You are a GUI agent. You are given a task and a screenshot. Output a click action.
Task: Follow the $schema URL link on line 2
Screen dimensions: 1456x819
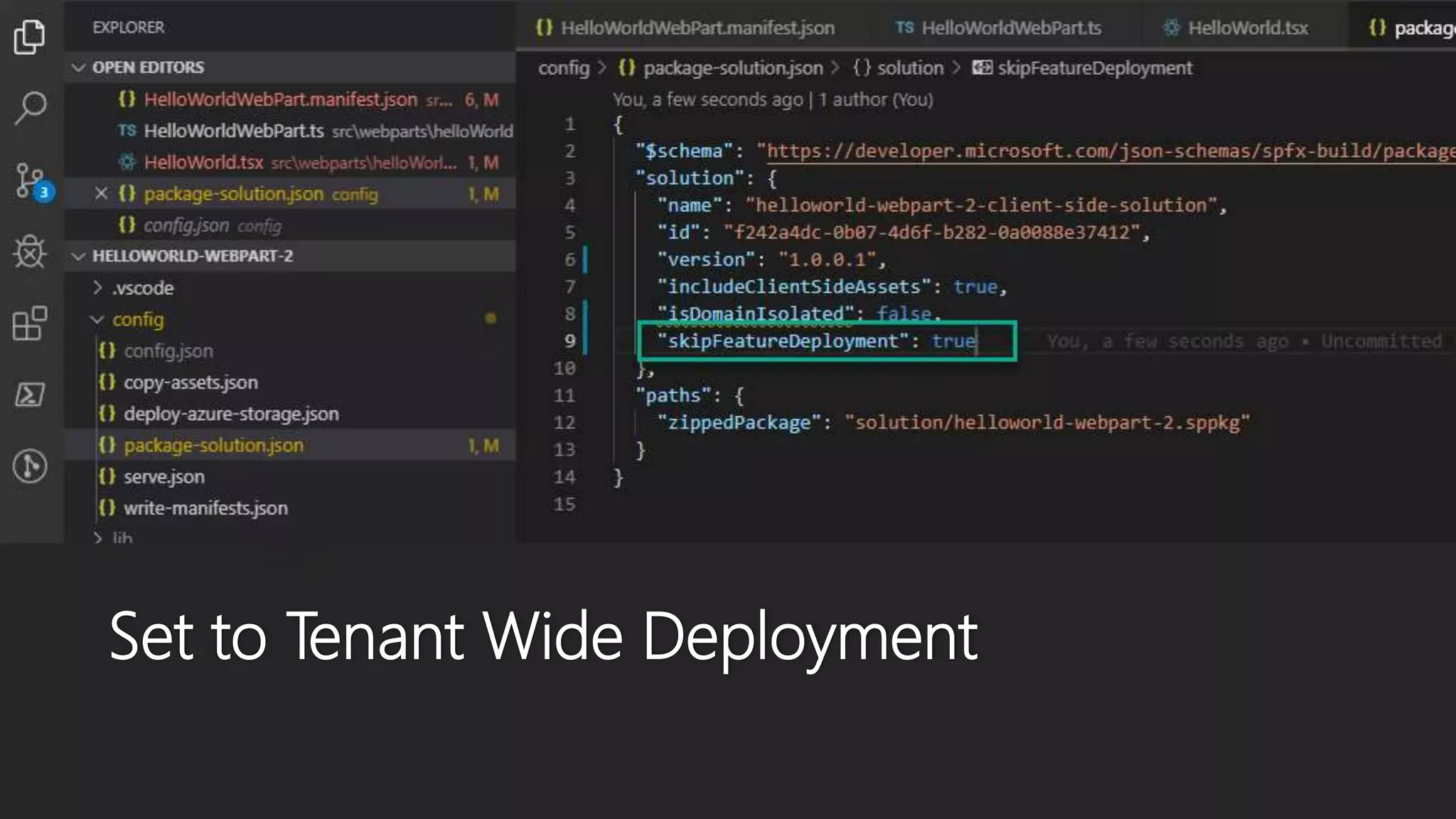point(1110,151)
